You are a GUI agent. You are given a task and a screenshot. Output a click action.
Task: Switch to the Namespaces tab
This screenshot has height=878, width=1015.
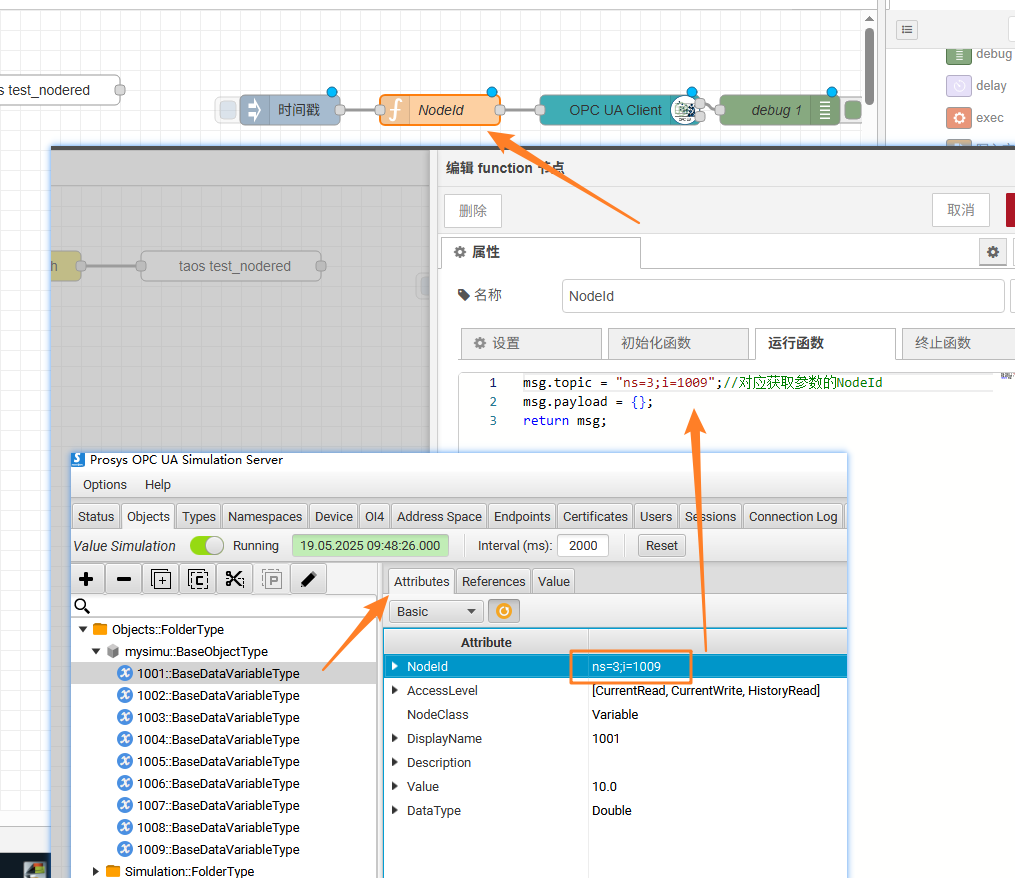click(x=265, y=516)
